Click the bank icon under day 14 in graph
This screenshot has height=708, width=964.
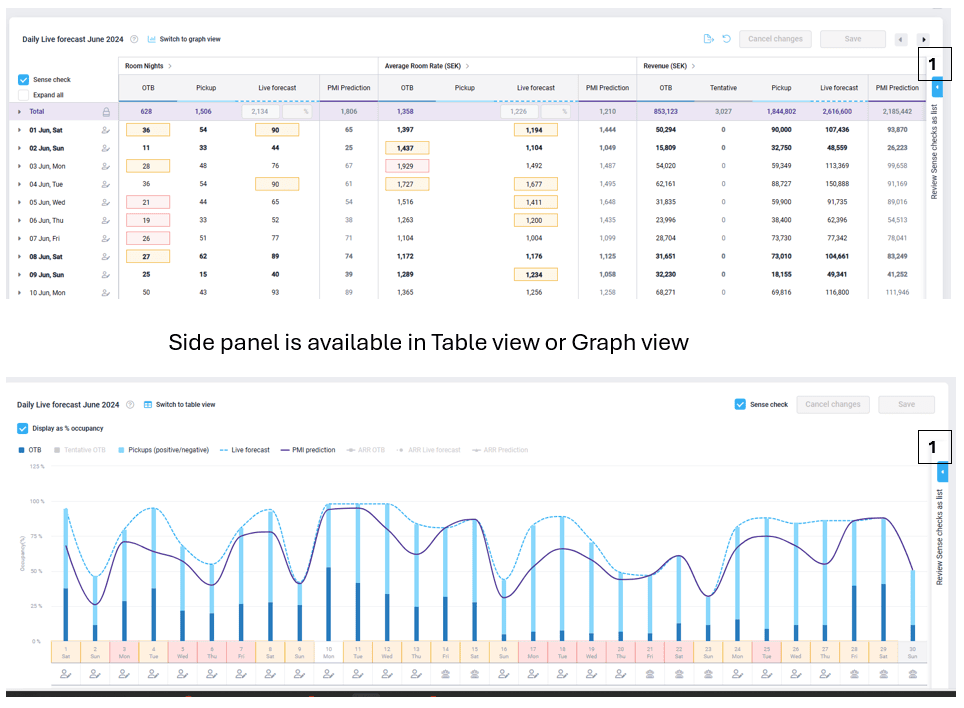444,674
